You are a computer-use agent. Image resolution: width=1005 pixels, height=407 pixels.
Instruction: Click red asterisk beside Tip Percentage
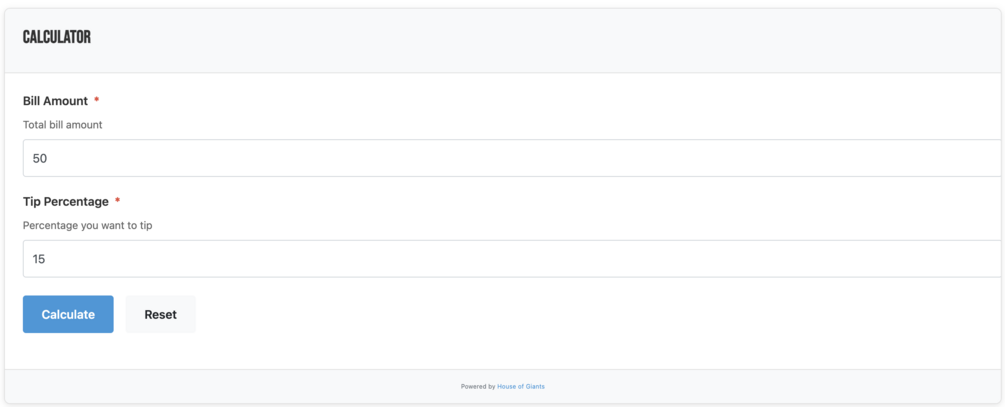[117, 201]
